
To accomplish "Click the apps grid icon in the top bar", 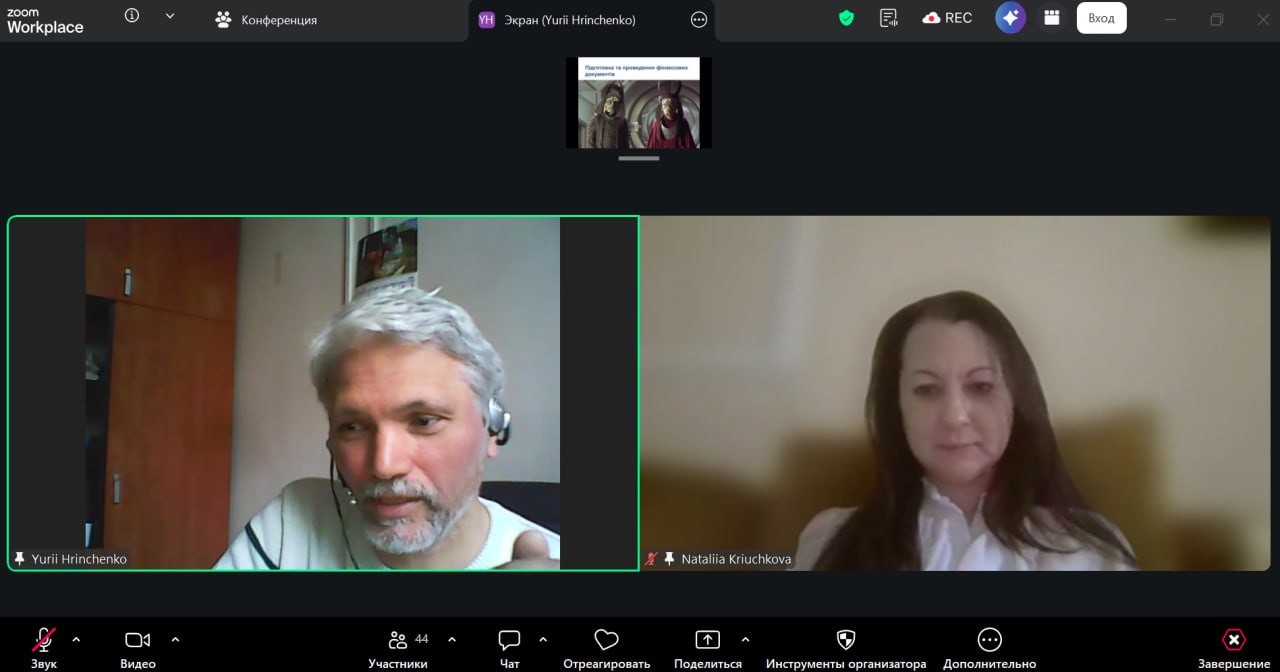I will [1051, 18].
